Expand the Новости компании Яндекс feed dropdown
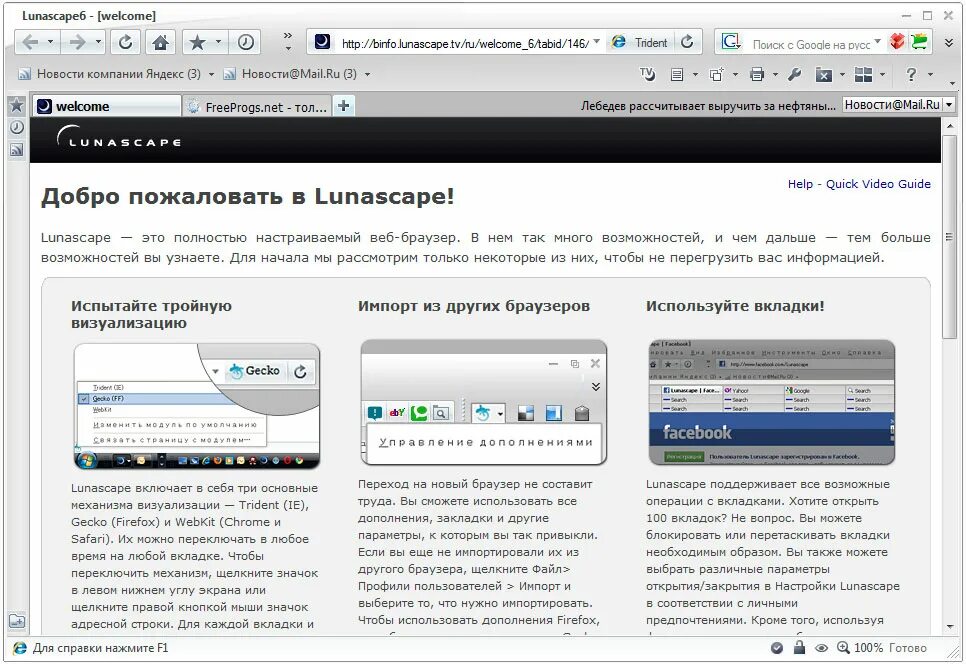This screenshot has height=664, width=966. pyautogui.click(x=211, y=75)
